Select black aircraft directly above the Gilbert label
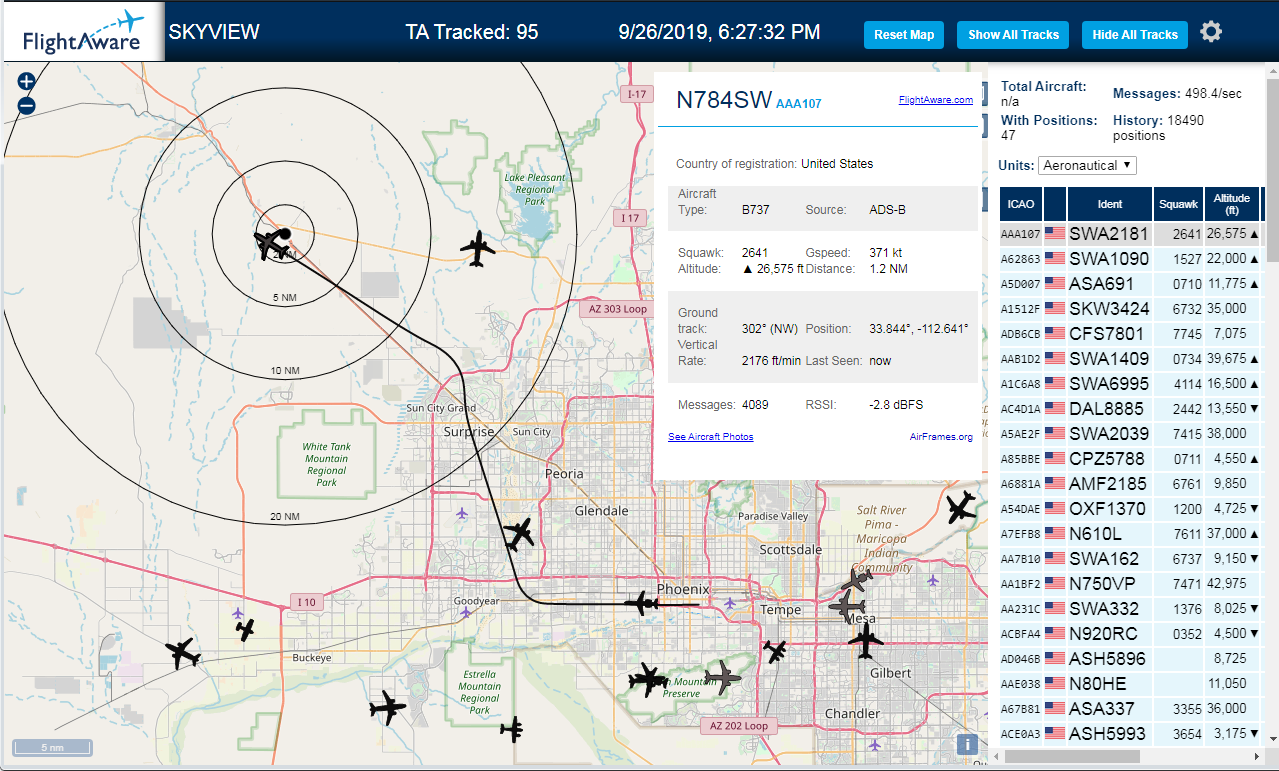The width and height of the screenshot is (1279, 771). 866,640
